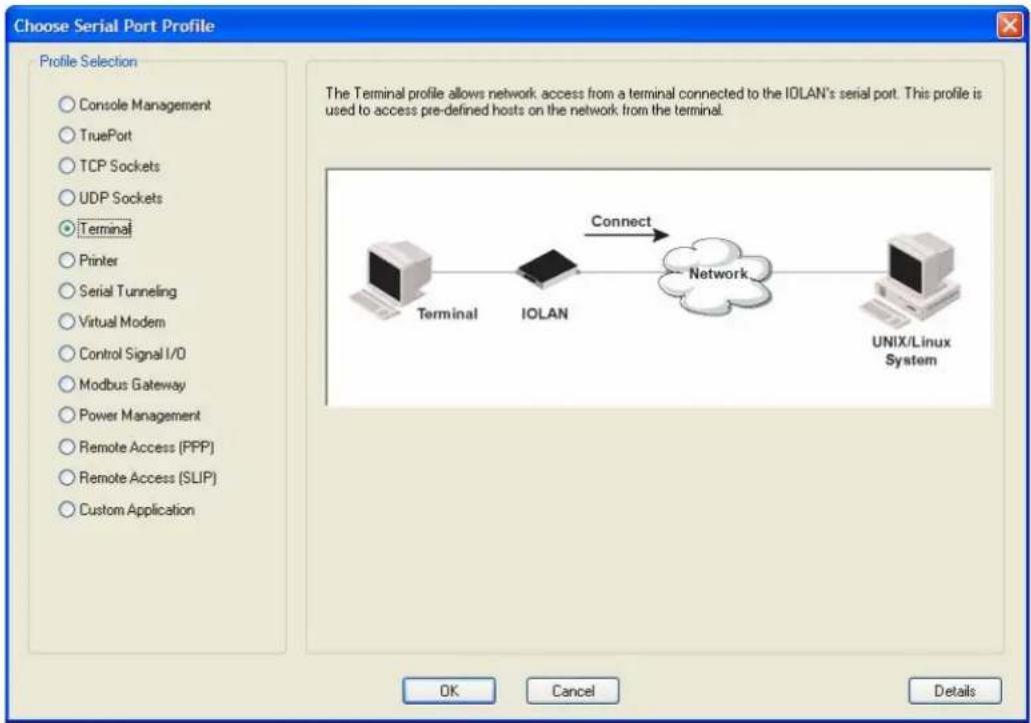Click the Terminal profile description text
The width and height of the screenshot is (1031, 723).
point(653,102)
